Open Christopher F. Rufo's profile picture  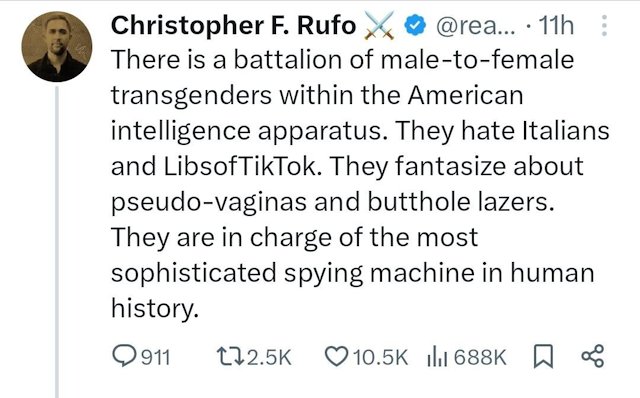[57, 46]
